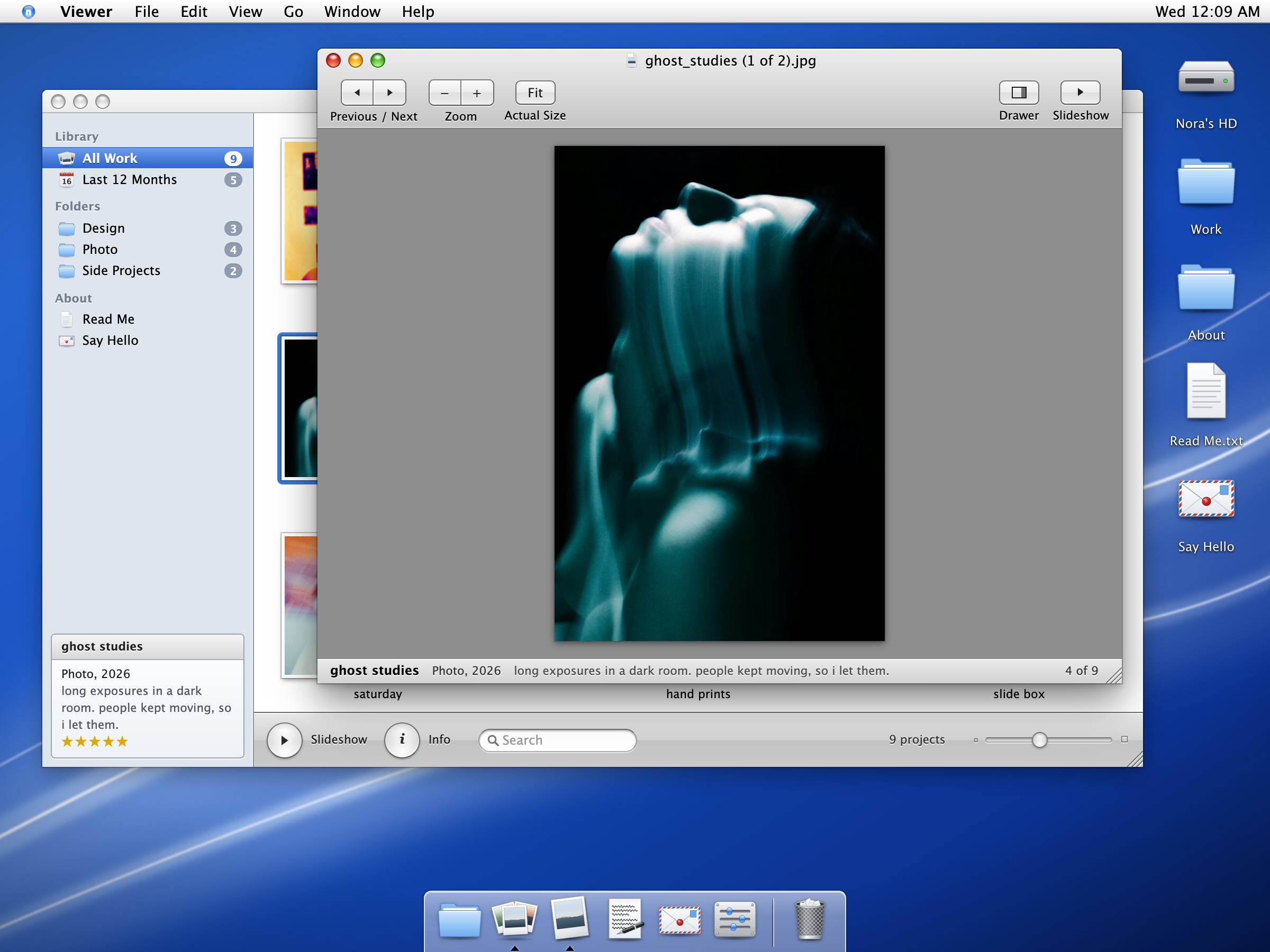Focus the Search field
Image resolution: width=1270 pixels, height=952 pixels.
click(558, 740)
